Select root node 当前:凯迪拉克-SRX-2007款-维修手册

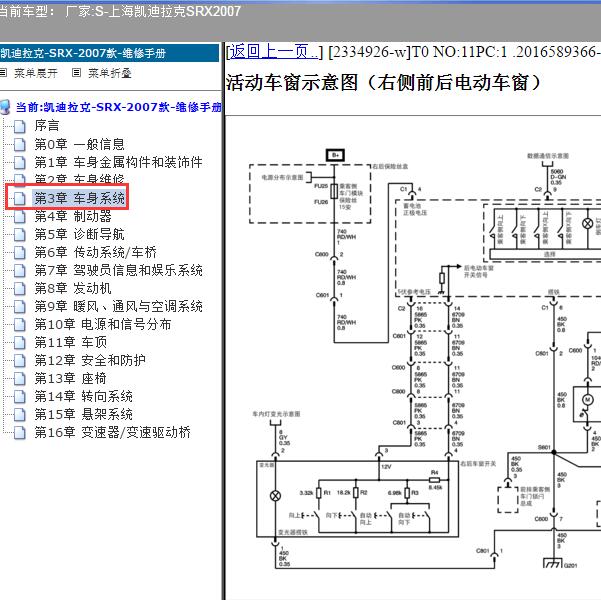pyautogui.click(x=118, y=107)
